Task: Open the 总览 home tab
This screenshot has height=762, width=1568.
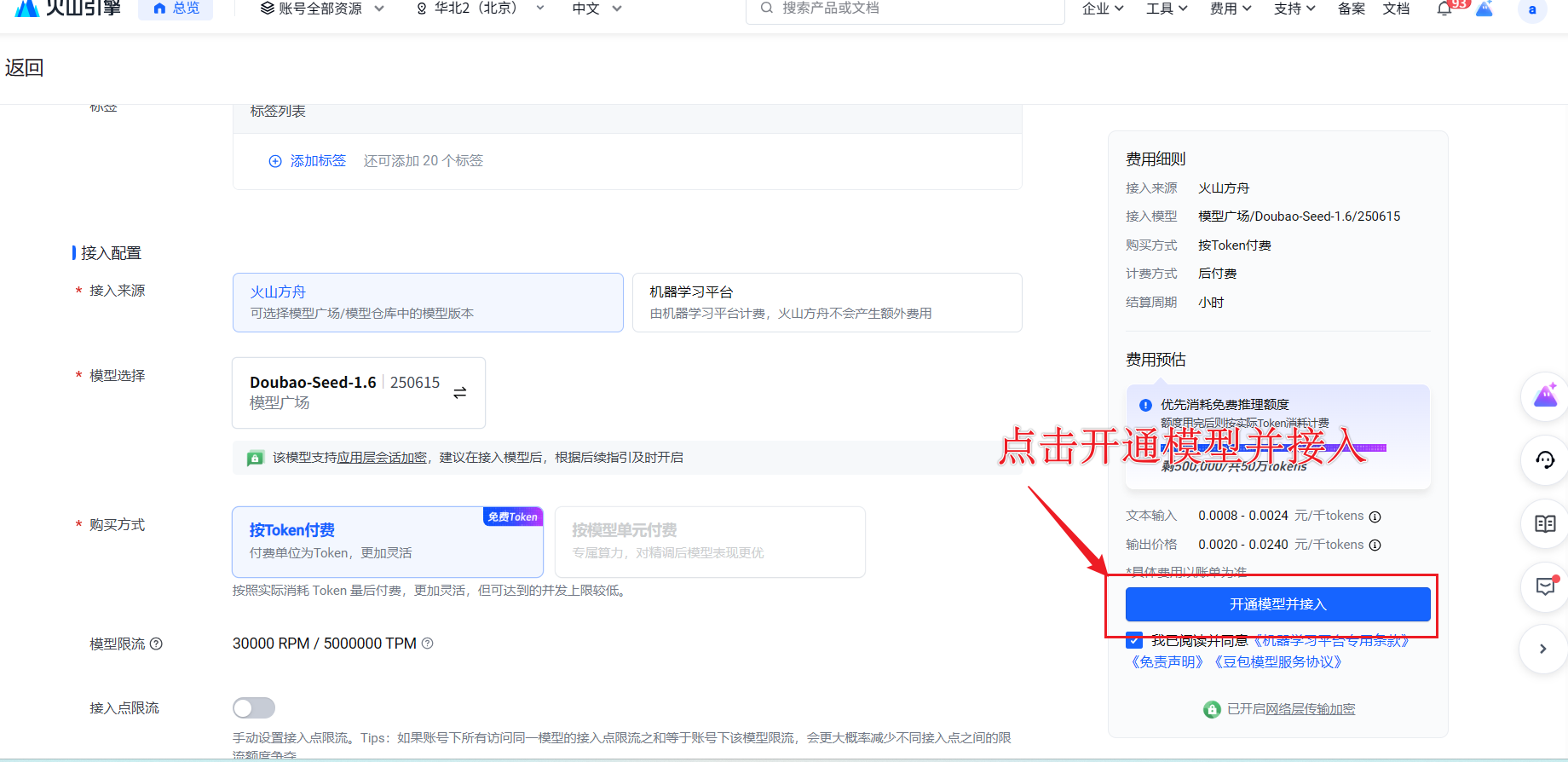Action: (176, 9)
